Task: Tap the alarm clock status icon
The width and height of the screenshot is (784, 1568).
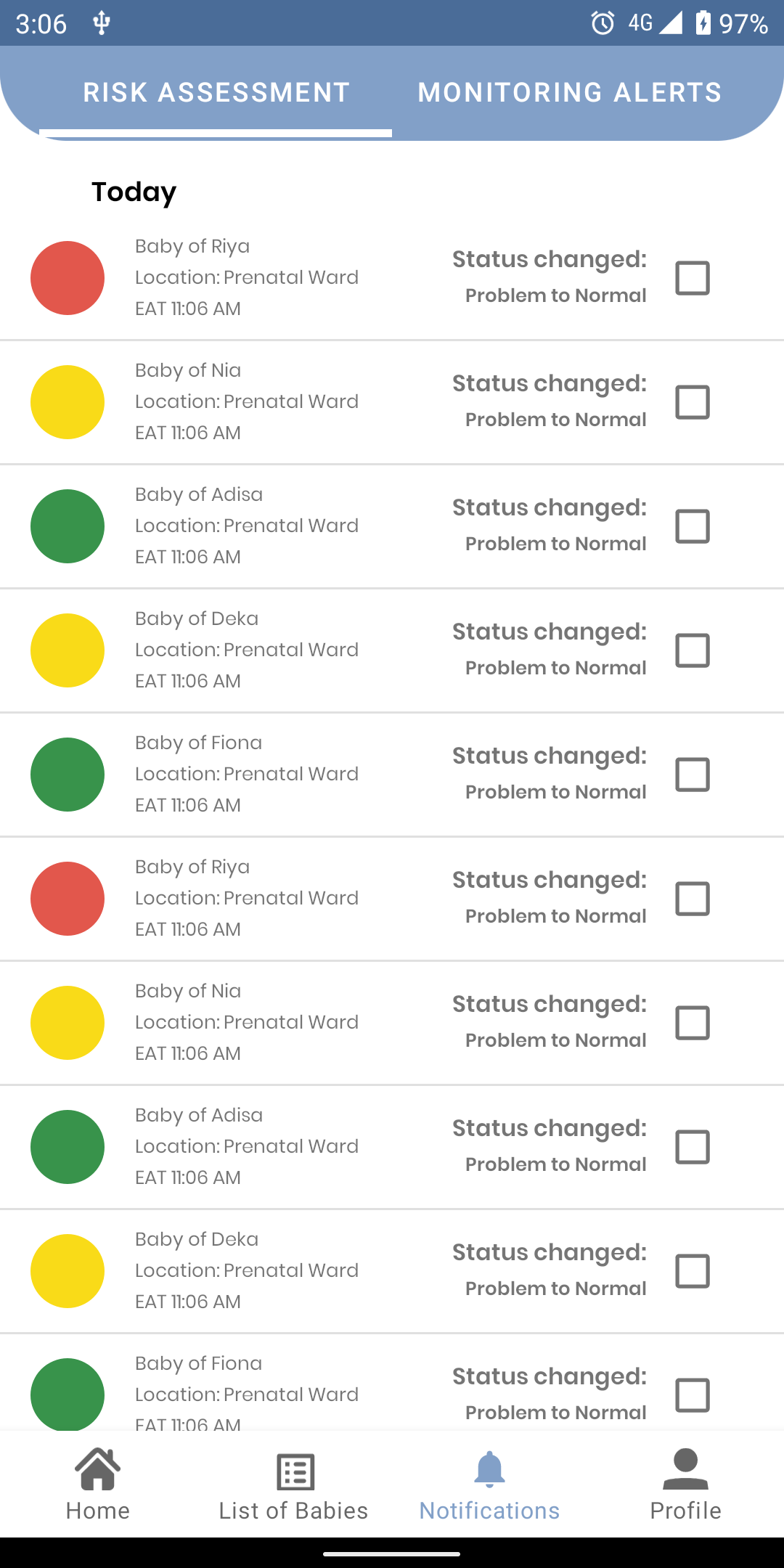Action: click(x=603, y=23)
